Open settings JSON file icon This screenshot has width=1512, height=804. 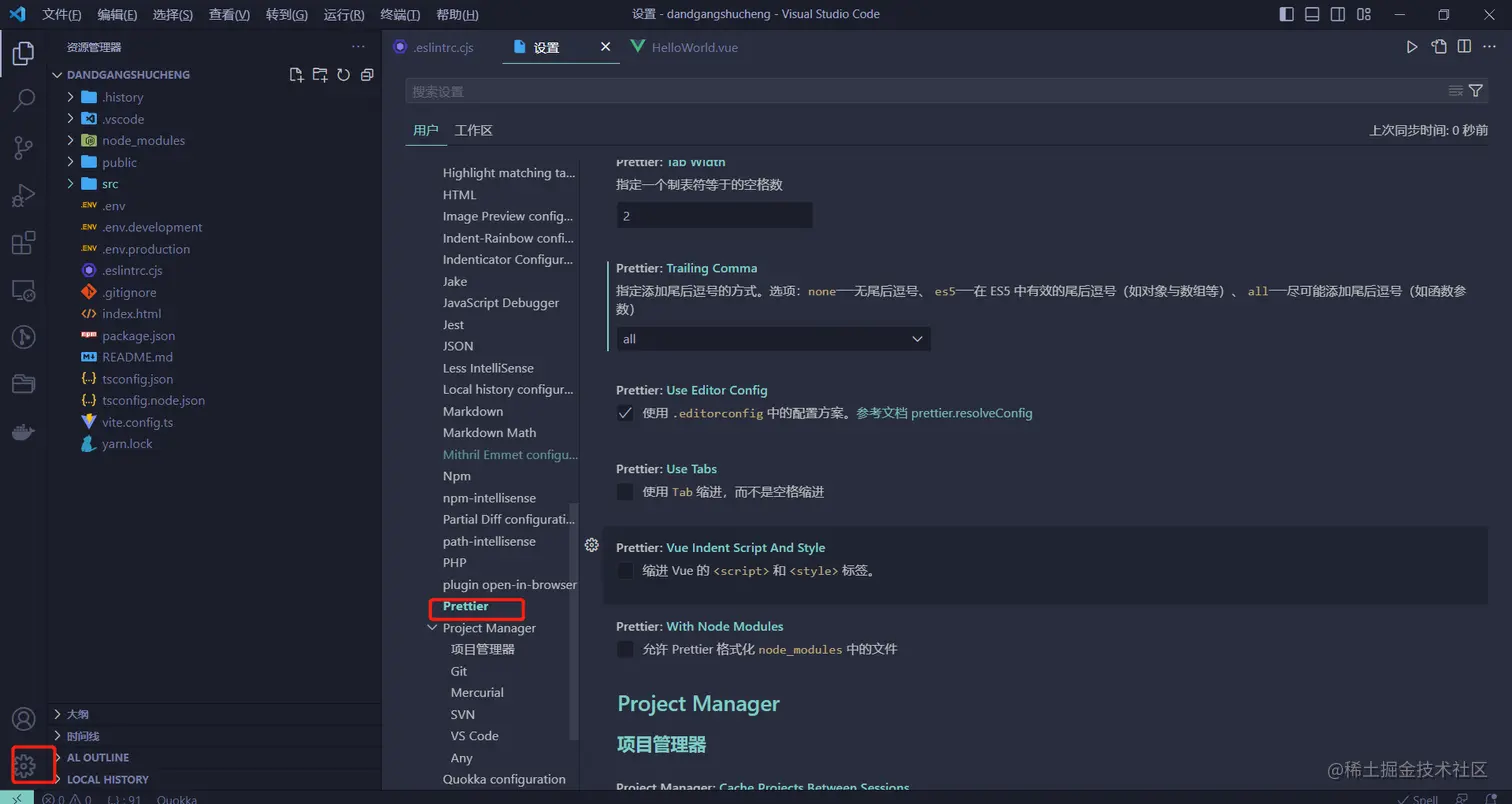point(1438,47)
